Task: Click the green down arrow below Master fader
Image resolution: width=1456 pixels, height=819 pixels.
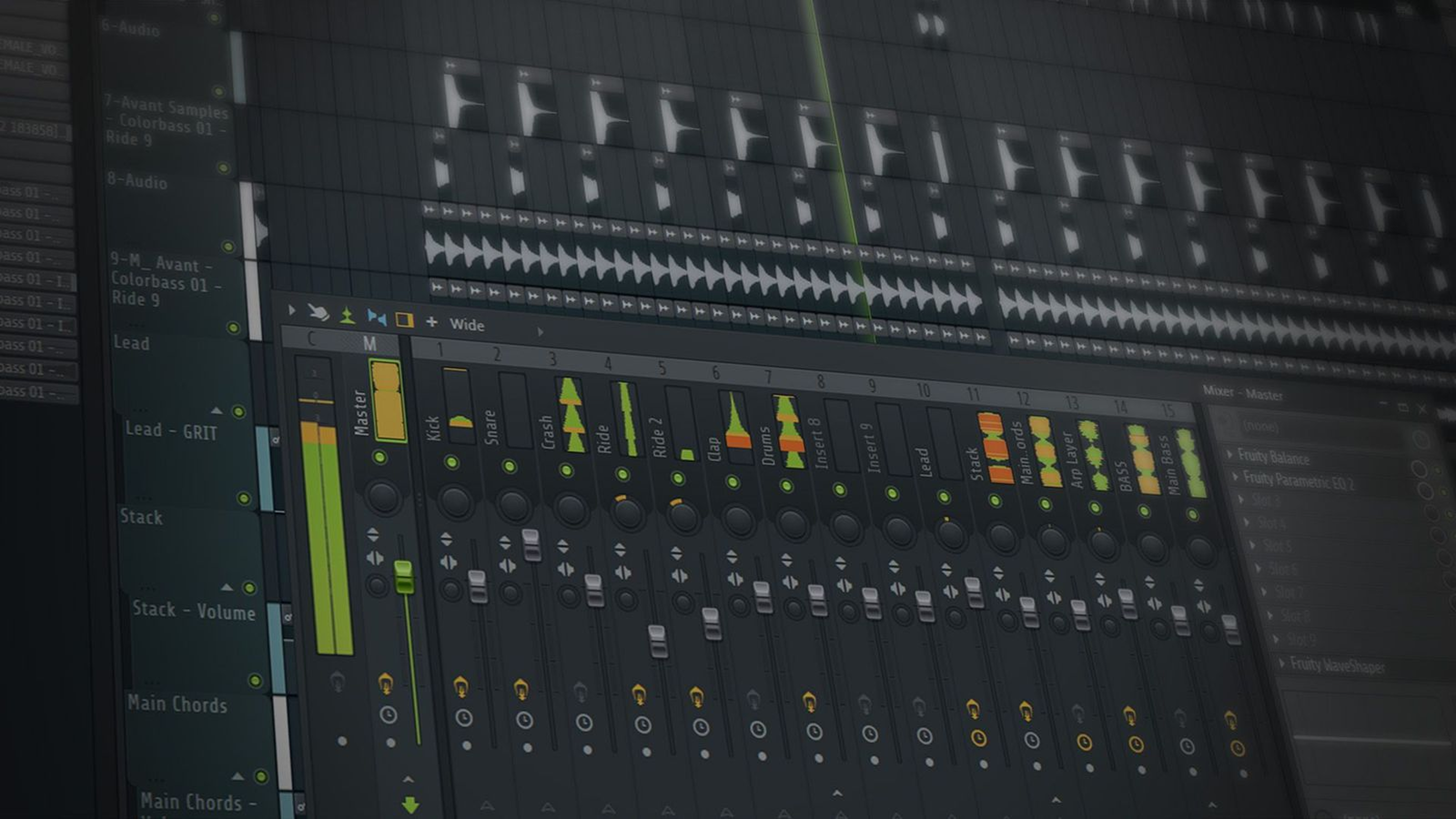Action: click(x=410, y=805)
